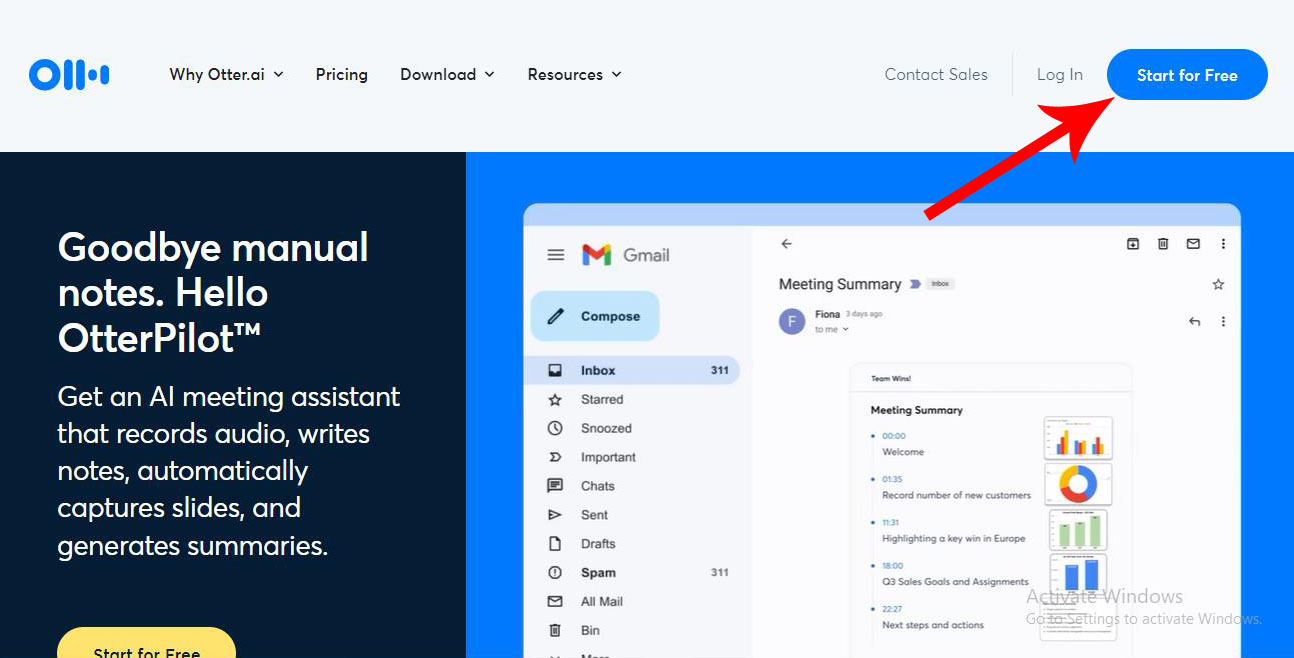The height and width of the screenshot is (658, 1294).
Task: Select the Inbox tray icon
Action: [555, 370]
